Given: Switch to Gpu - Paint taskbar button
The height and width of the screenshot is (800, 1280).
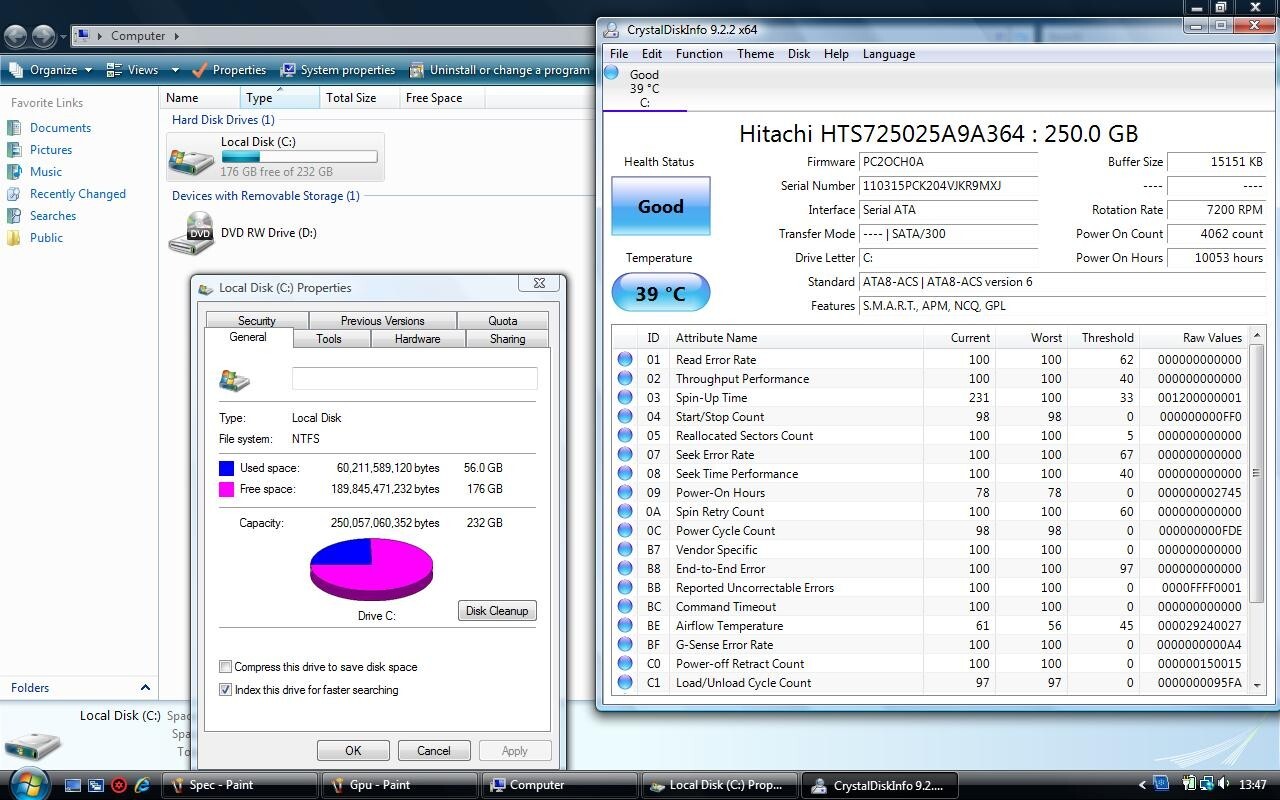Looking at the screenshot, I should (400, 785).
